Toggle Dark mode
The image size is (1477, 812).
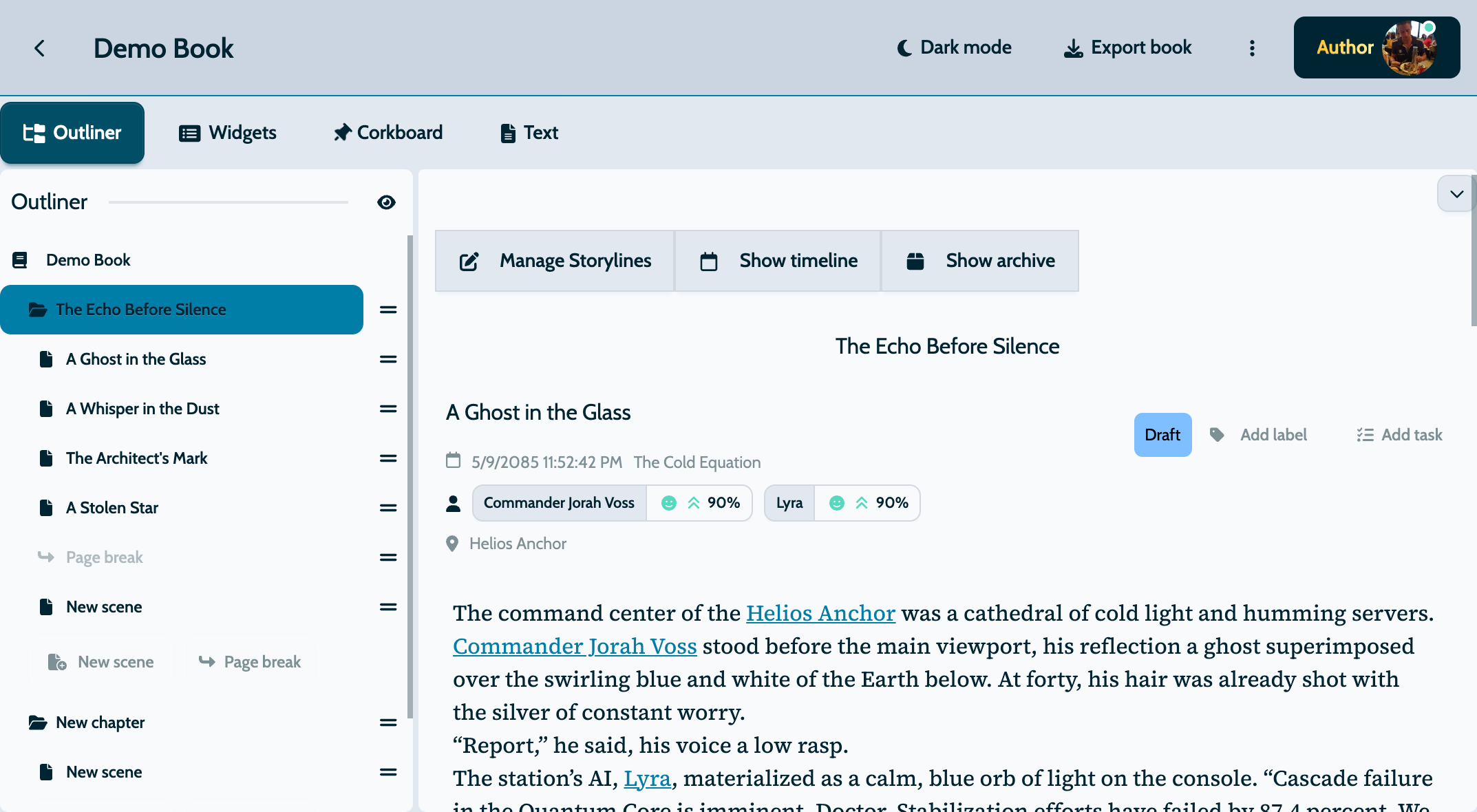click(x=954, y=47)
